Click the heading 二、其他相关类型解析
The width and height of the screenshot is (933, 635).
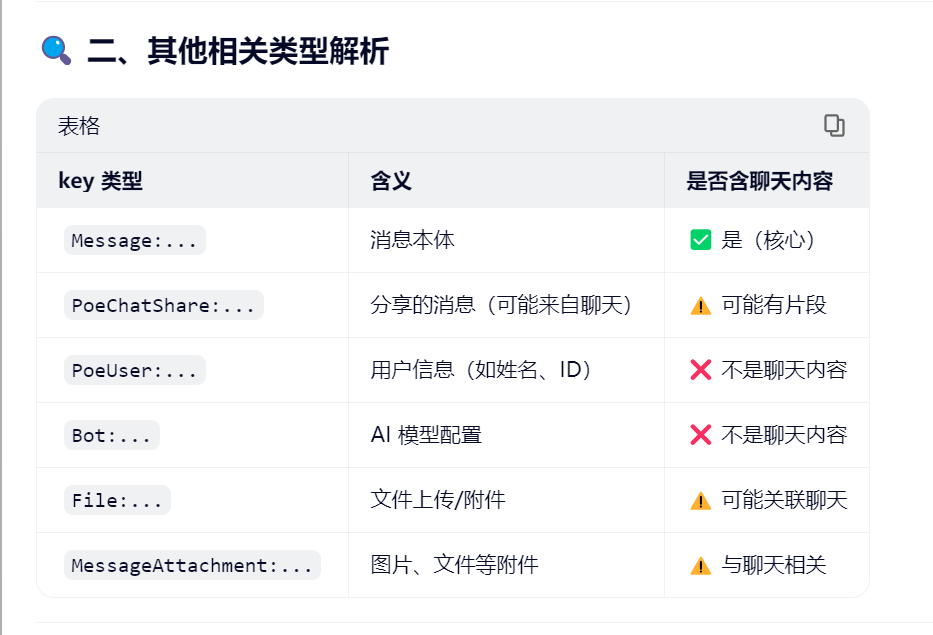point(238,51)
